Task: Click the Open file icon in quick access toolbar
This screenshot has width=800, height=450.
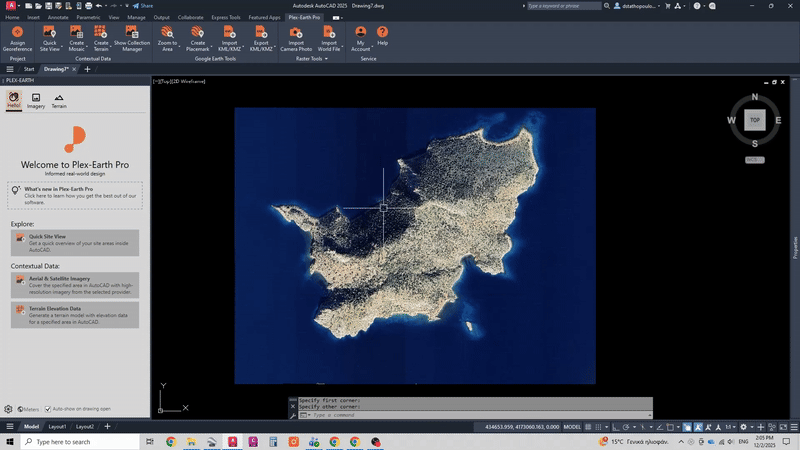Action: pyautogui.click(x=38, y=6)
